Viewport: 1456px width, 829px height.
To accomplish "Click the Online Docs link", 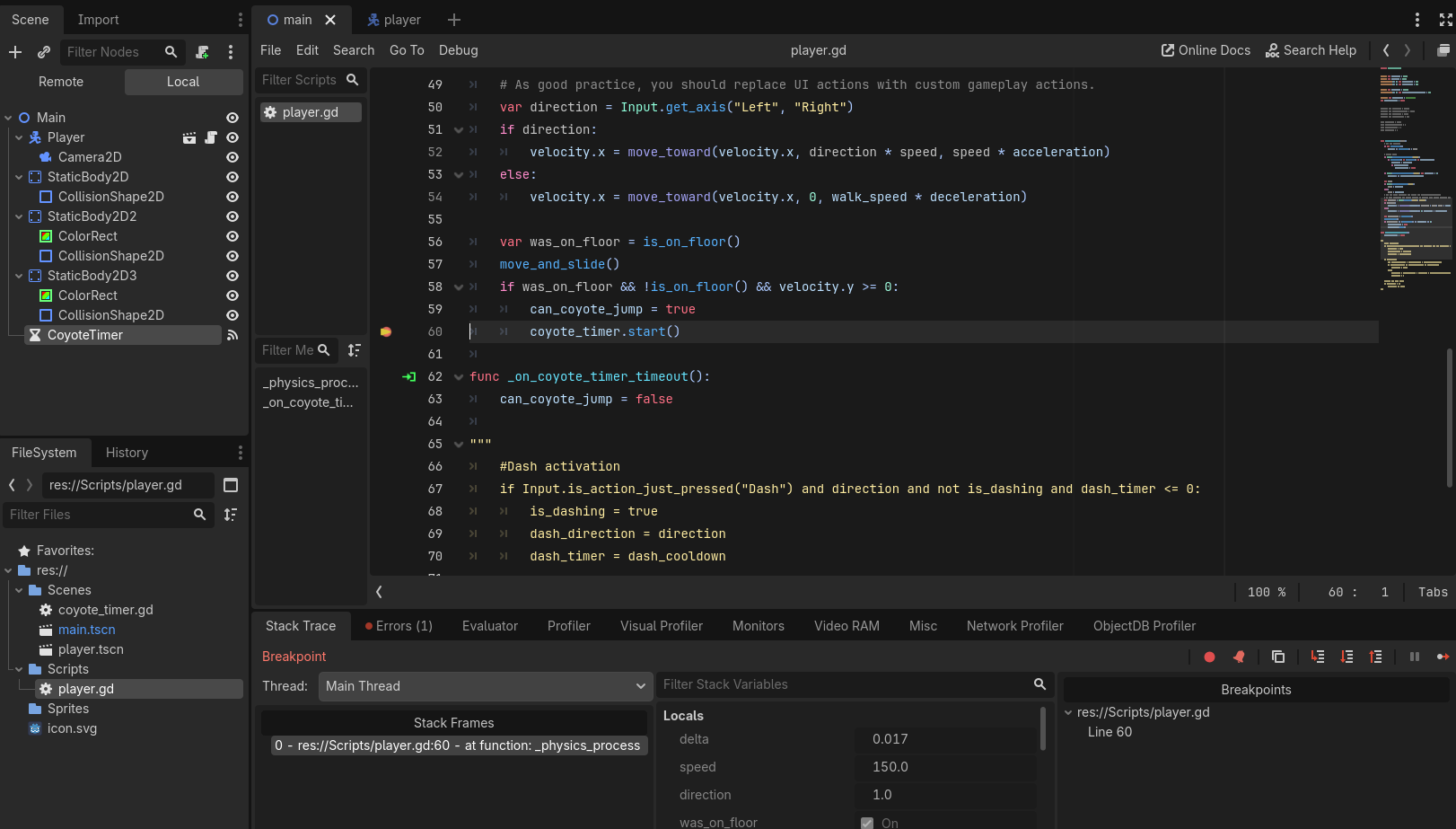I will (x=1206, y=50).
